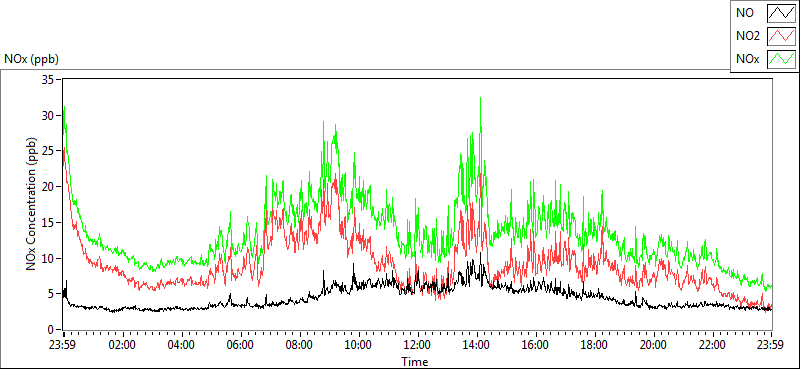800x369 pixels.
Task: Click the starting 23:59 time label
Action: (63, 345)
